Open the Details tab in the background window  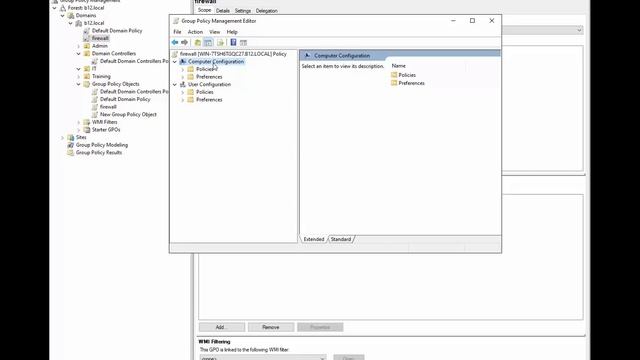223,11
